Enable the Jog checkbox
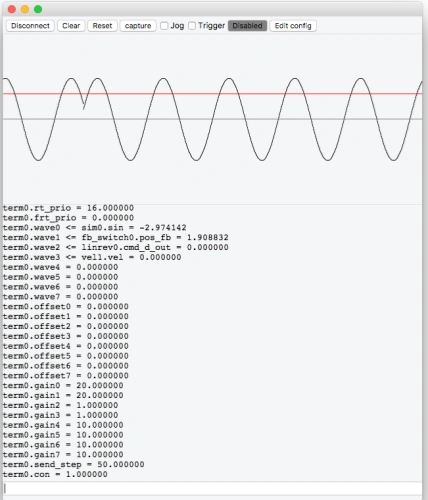428x500 pixels. [x=164, y=26]
